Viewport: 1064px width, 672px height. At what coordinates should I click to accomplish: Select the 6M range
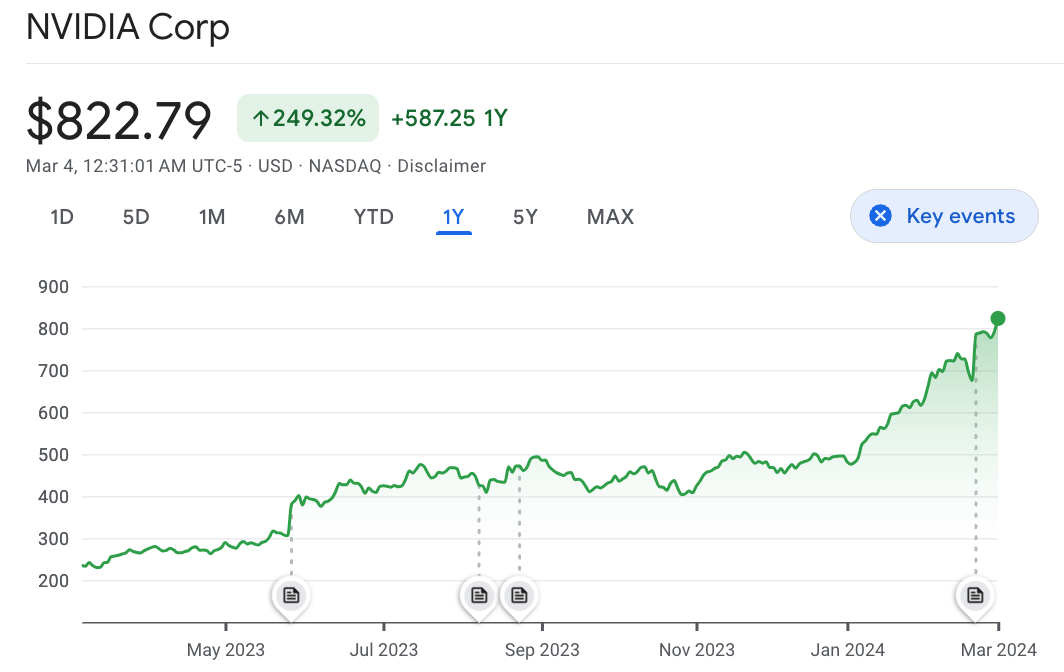coord(290,216)
